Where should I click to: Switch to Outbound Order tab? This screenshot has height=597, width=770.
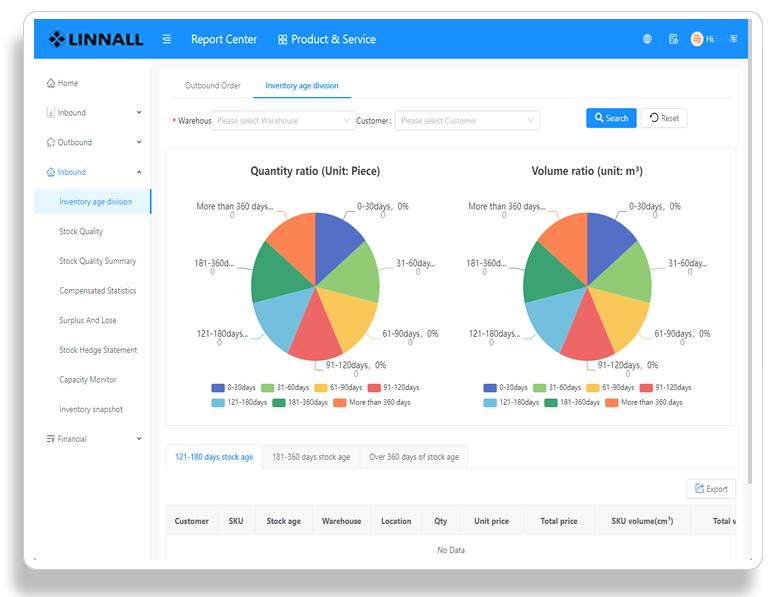(213, 85)
